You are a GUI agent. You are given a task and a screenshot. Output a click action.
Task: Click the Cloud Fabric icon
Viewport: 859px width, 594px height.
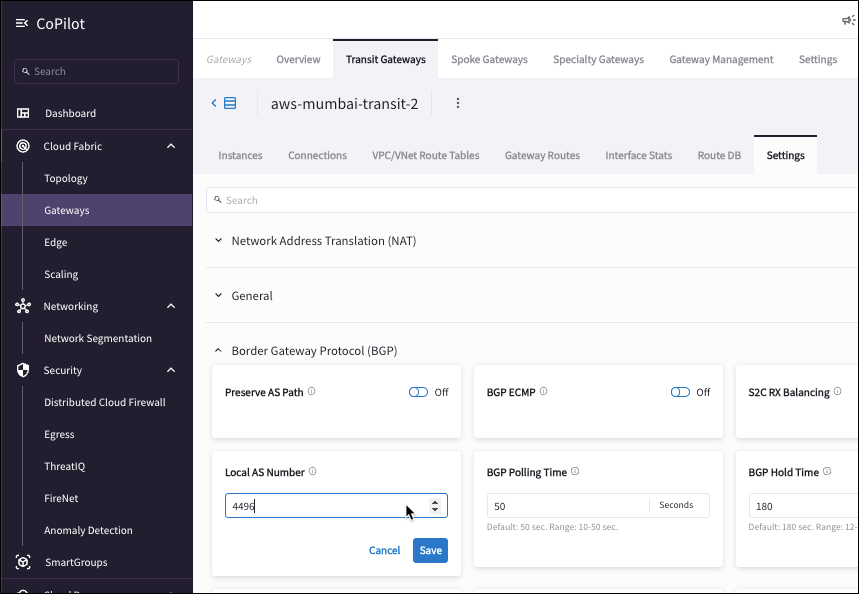click(23, 146)
